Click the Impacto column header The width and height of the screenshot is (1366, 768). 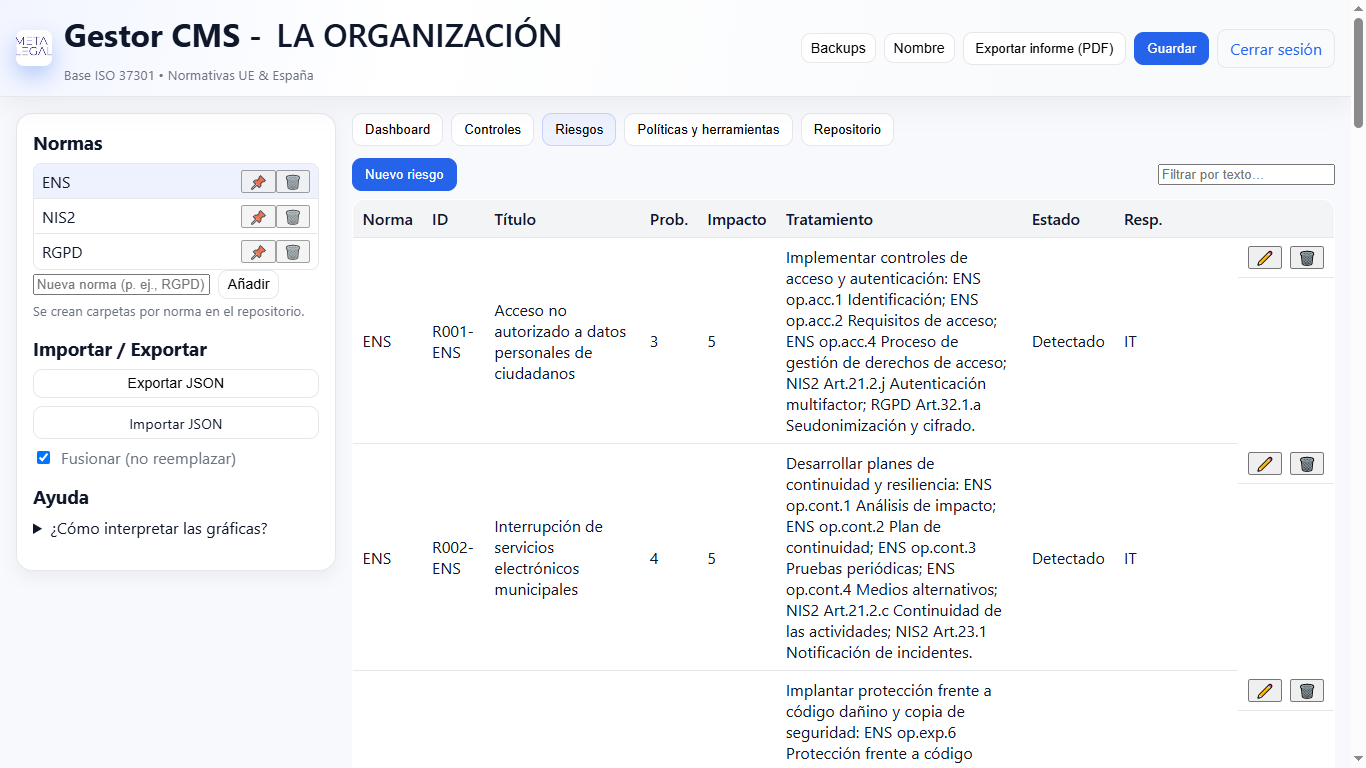tap(737, 219)
